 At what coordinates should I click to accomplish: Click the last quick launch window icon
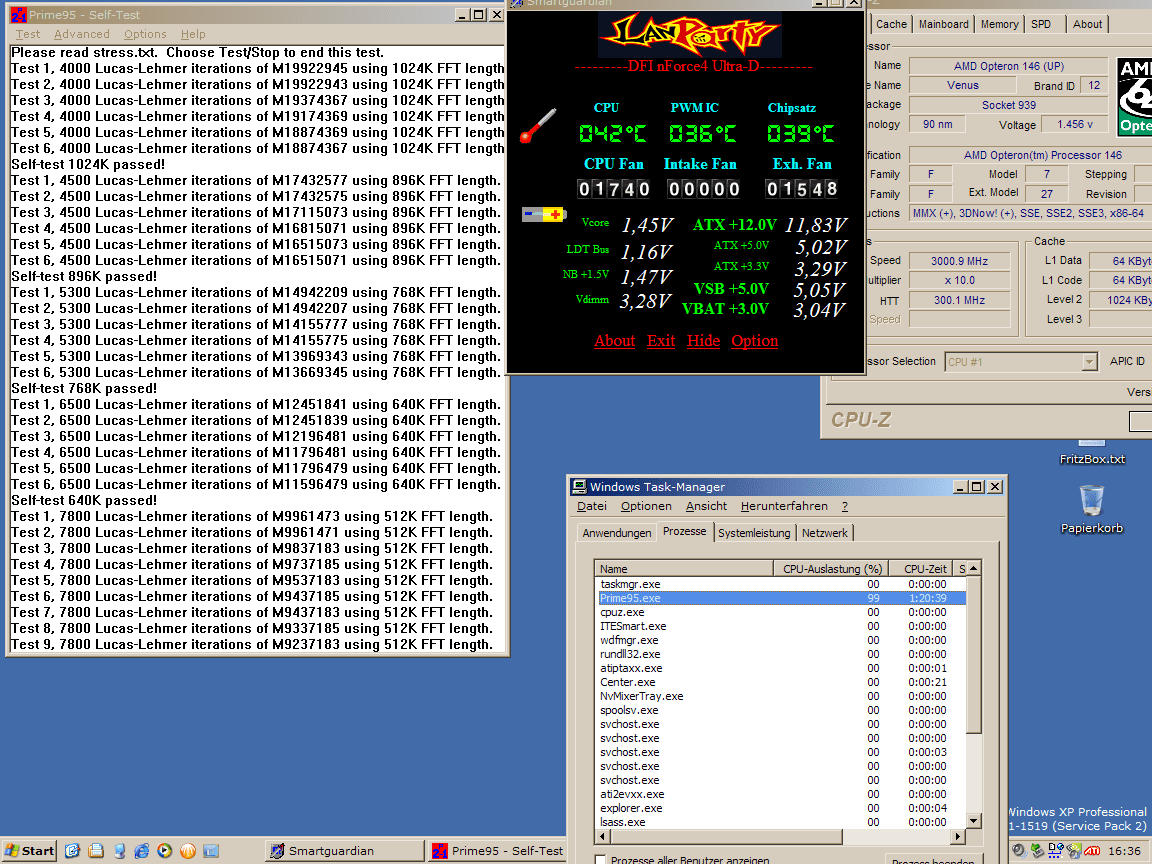click(x=211, y=851)
